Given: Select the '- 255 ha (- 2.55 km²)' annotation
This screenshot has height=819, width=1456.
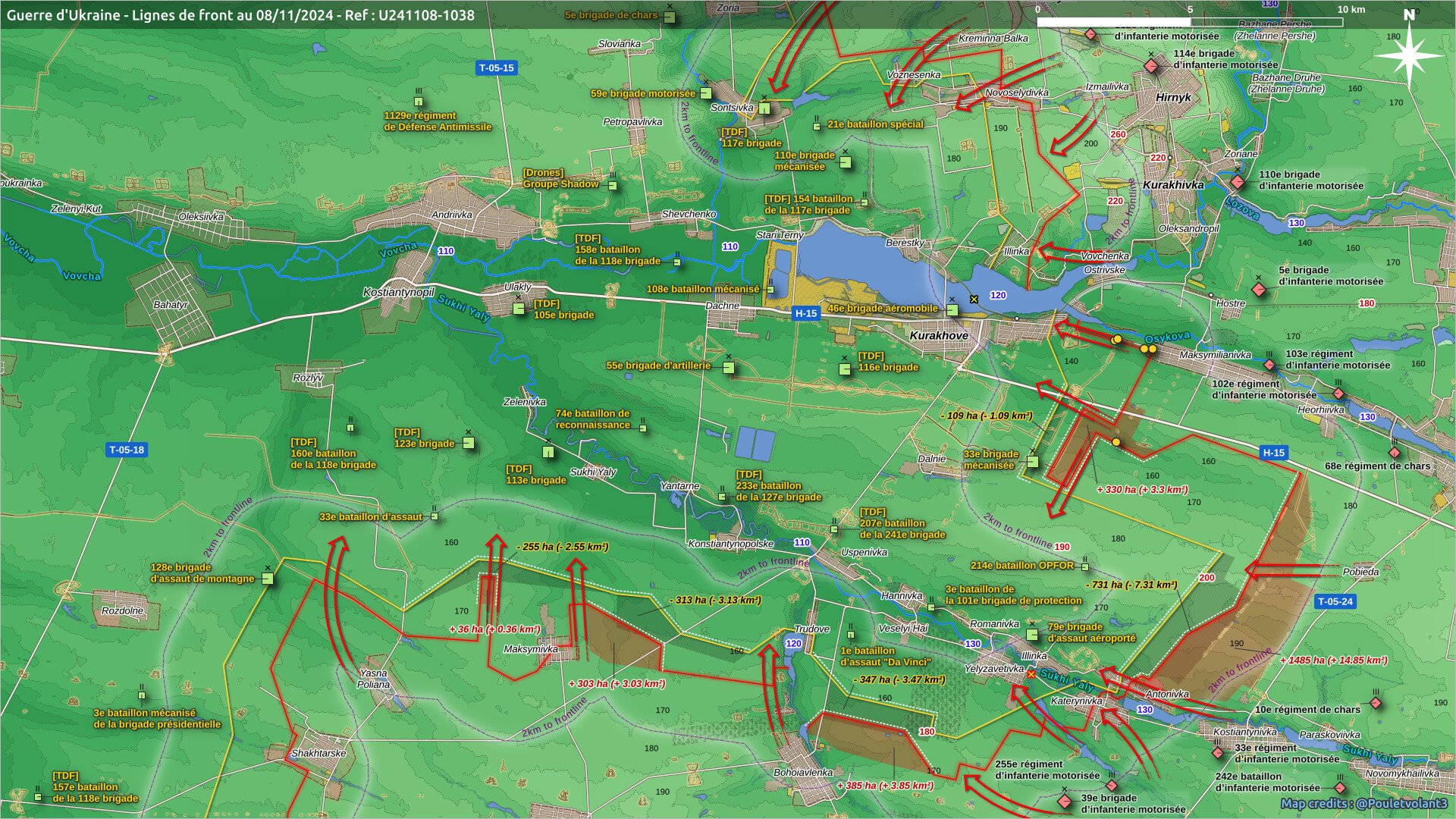Looking at the screenshot, I should pyautogui.click(x=563, y=547).
